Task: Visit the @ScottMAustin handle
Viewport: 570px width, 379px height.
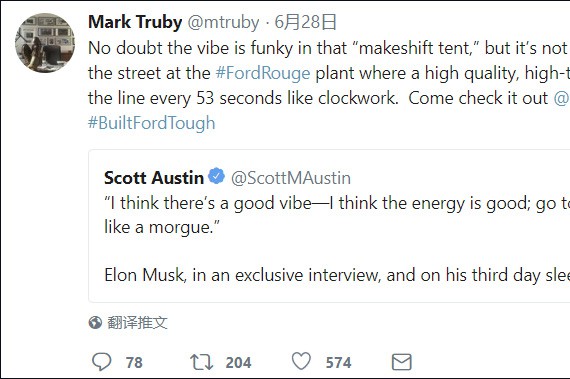Action: point(291,178)
